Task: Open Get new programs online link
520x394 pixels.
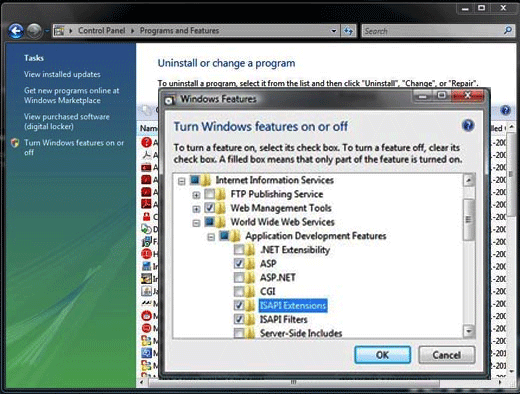Action: [x=71, y=95]
